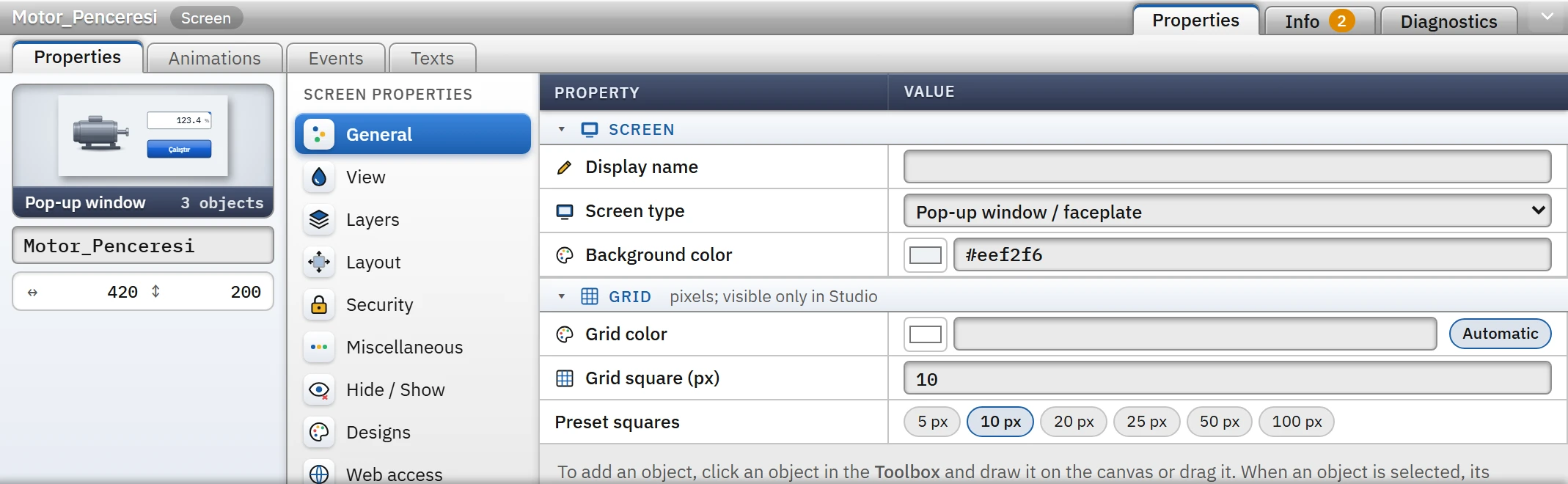Select the Miscellaneous category row
This screenshot has height=484, width=1568.
(x=413, y=347)
